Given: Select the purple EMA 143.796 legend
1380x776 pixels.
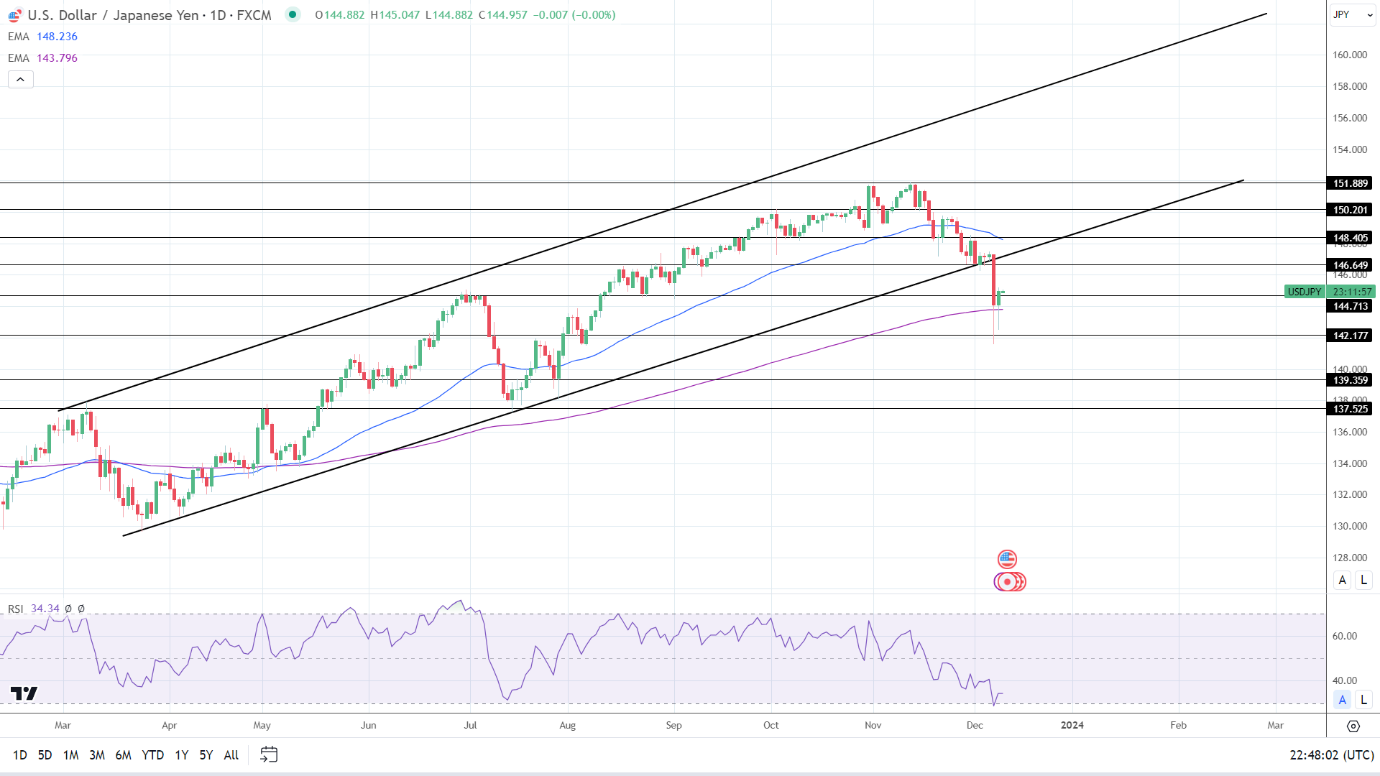Looking at the screenshot, I should coord(43,58).
